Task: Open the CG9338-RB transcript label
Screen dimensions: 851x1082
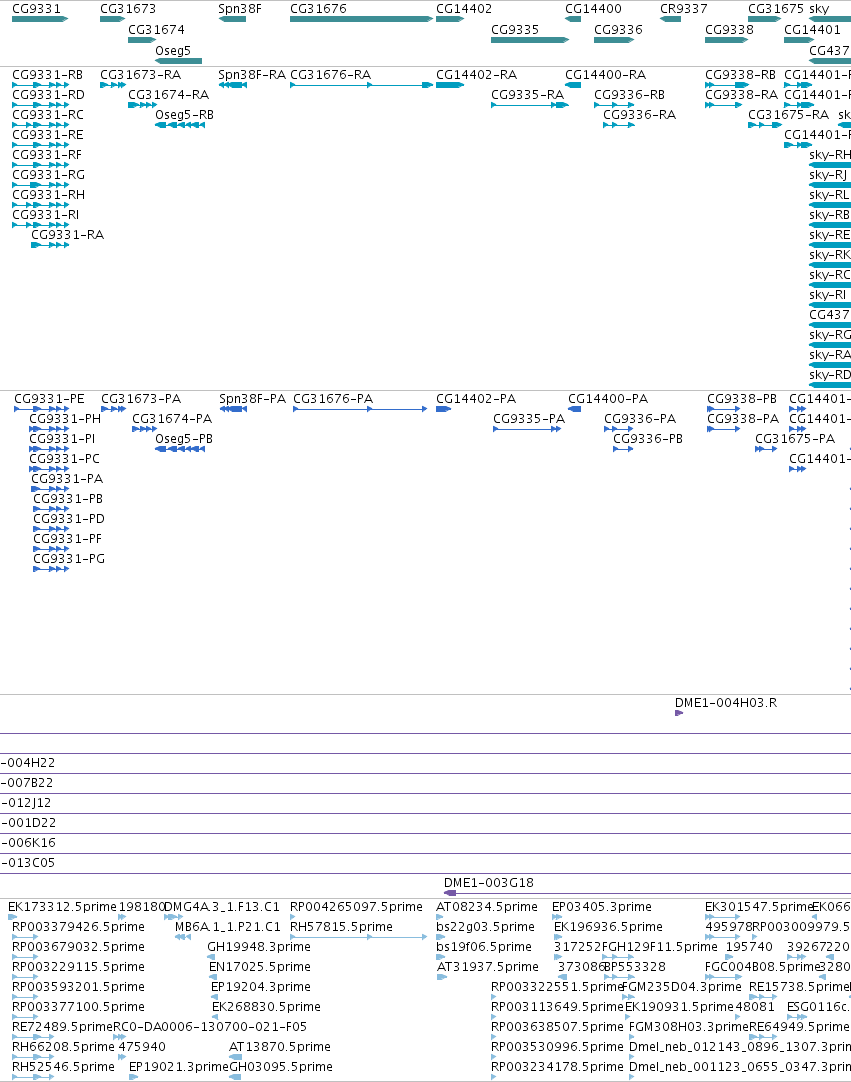Action: (741, 75)
